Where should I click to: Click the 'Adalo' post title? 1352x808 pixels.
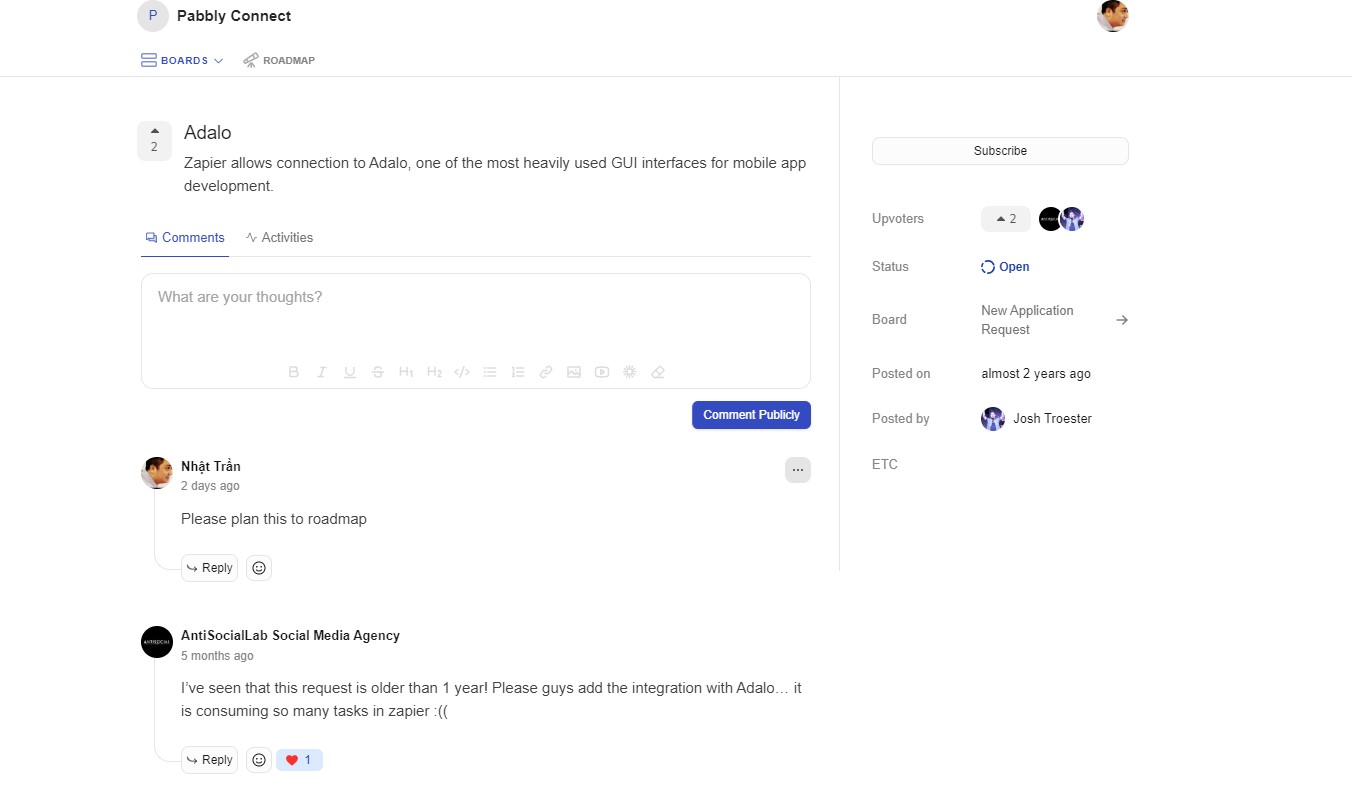[x=208, y=133]
